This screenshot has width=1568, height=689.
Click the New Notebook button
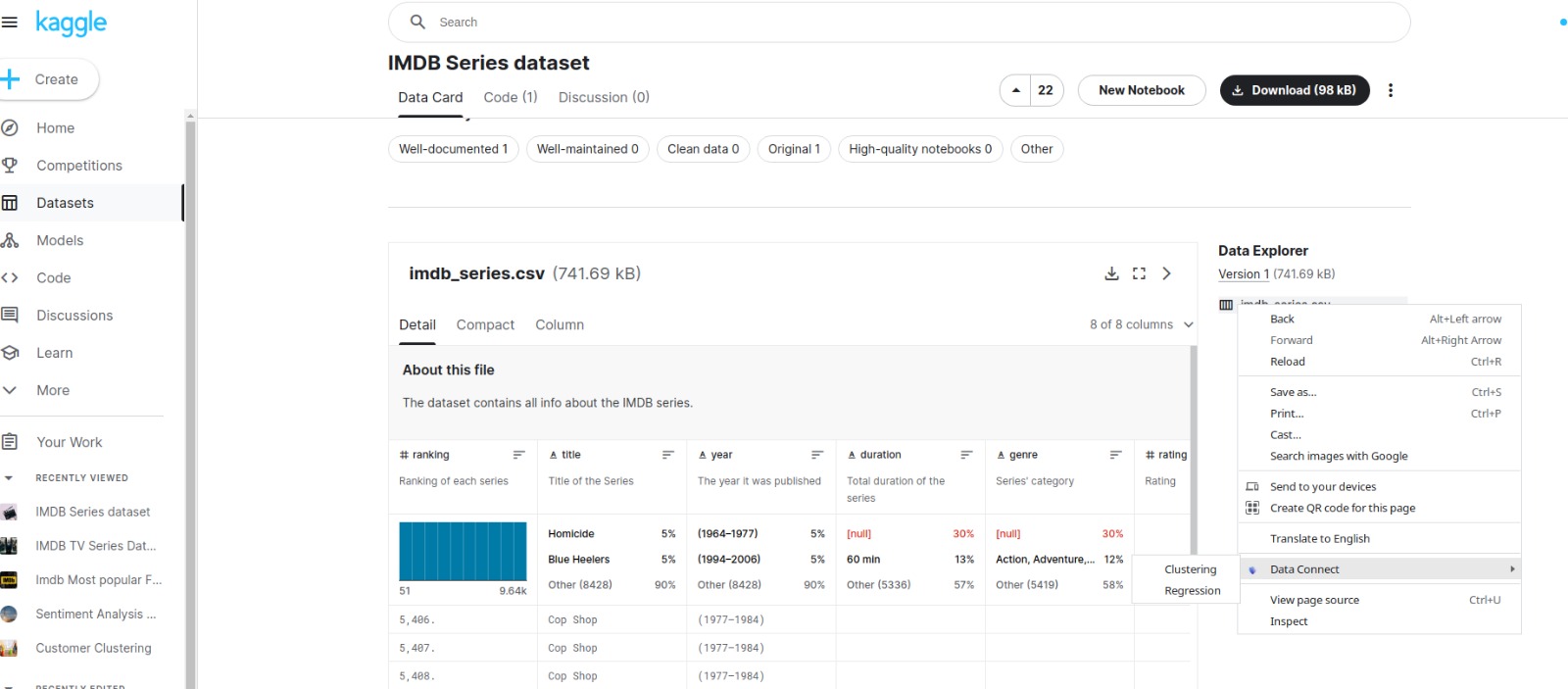point(1142,90)
